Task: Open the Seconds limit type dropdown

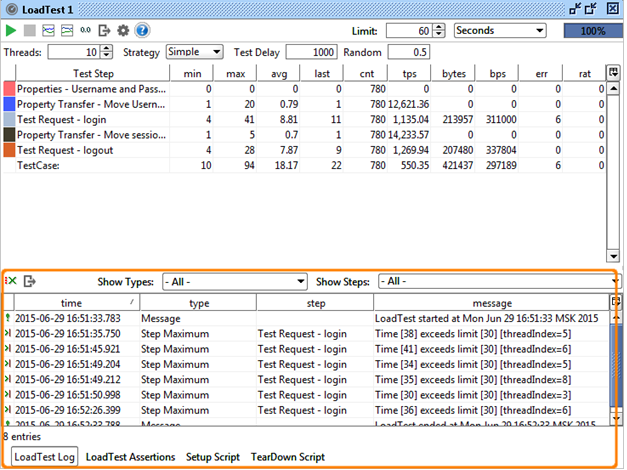Action: click(500, 30)
